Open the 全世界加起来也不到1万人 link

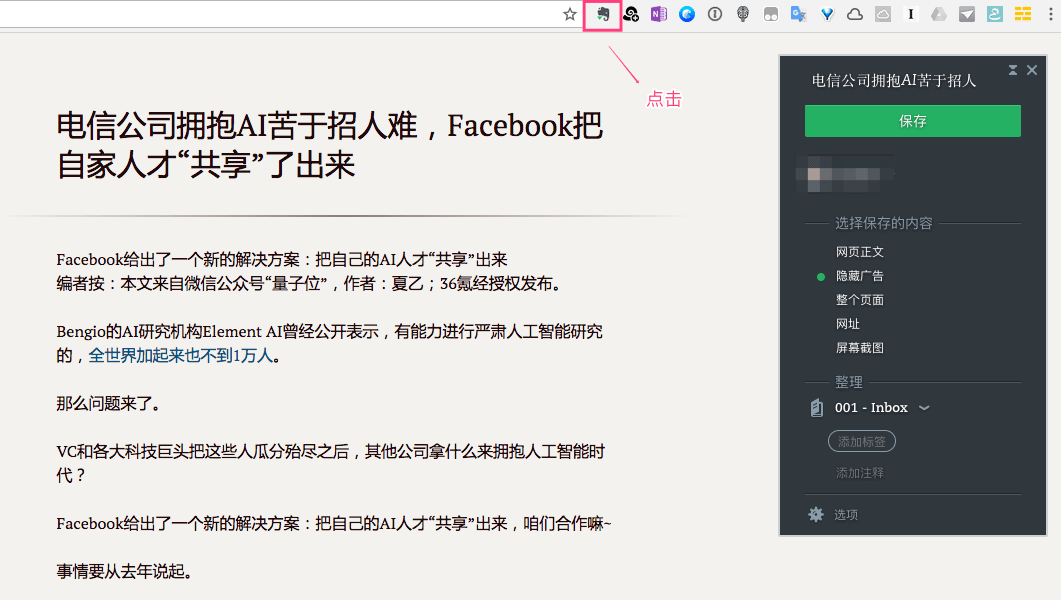click(180, 355)
